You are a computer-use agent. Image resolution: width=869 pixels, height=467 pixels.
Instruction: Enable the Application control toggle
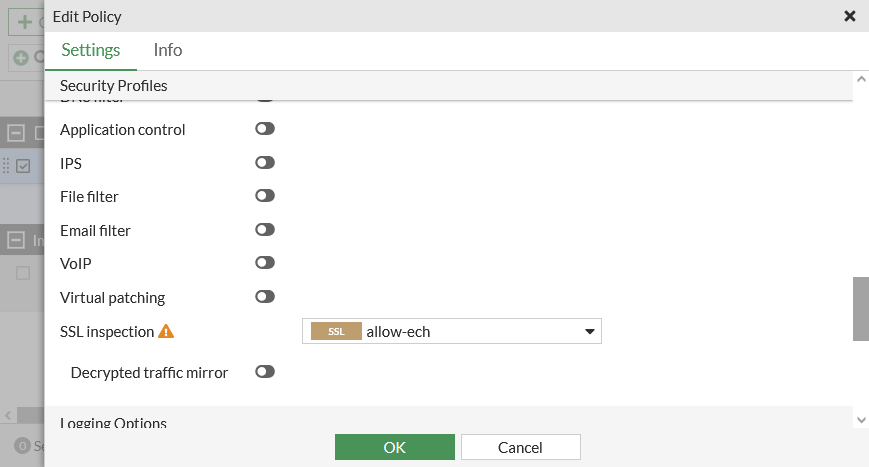coord(265,129)
